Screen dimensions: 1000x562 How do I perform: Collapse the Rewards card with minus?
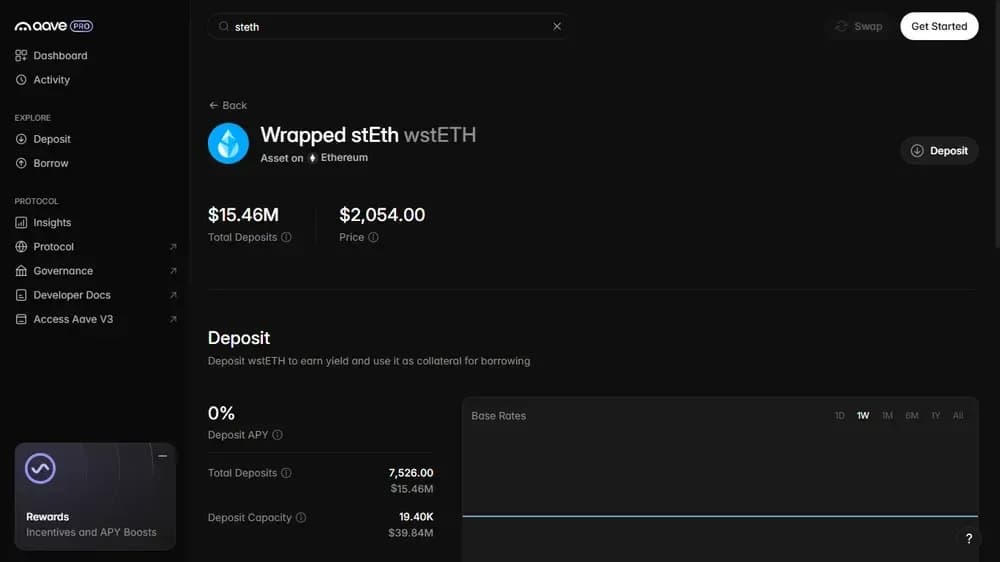click(x=163, y=456)
